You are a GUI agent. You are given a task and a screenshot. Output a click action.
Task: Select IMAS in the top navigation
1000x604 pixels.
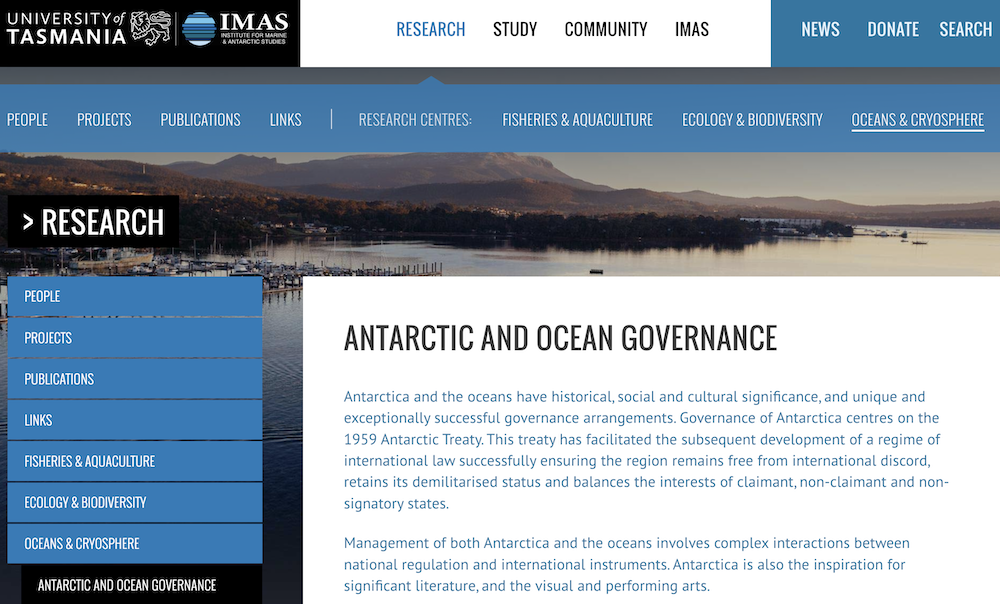coord(691,29)
